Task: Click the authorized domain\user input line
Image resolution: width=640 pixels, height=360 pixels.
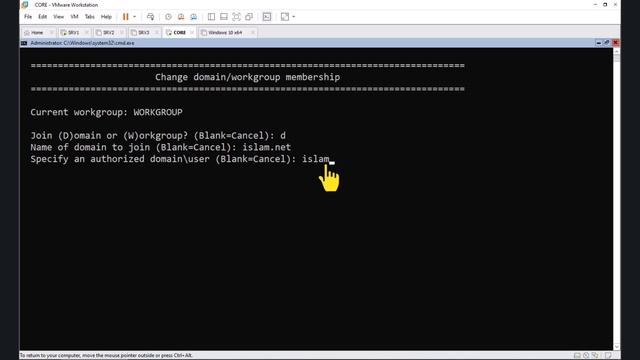Action: click(x=182, y=159)
